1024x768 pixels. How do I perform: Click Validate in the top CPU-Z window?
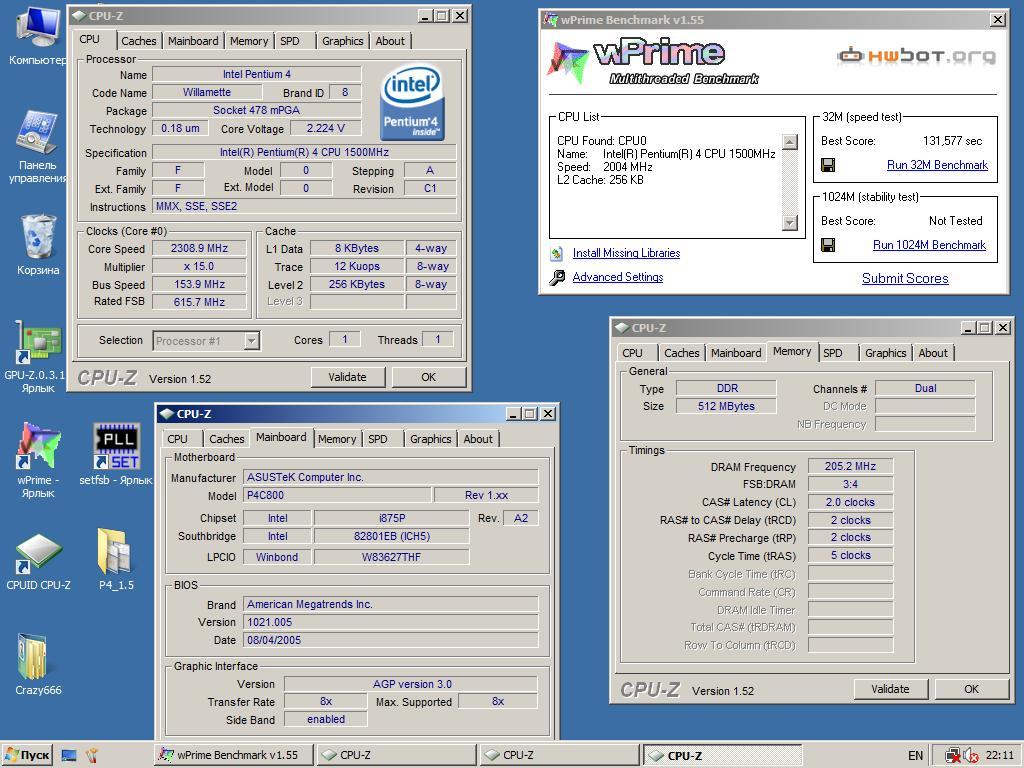(347, 377)
